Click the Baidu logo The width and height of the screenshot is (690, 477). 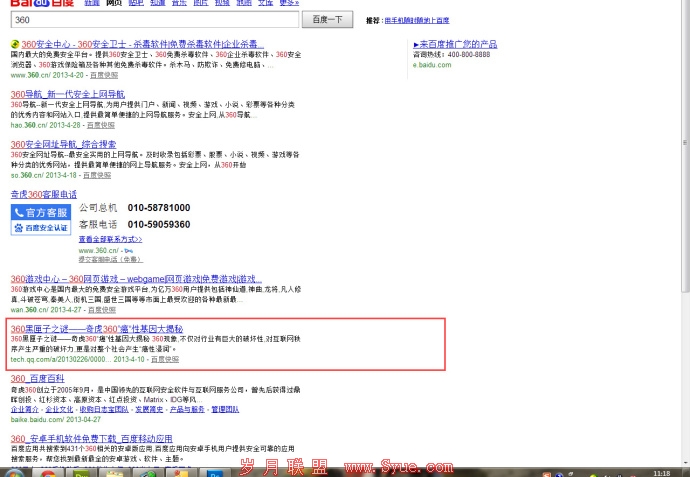tap(42, 3)
